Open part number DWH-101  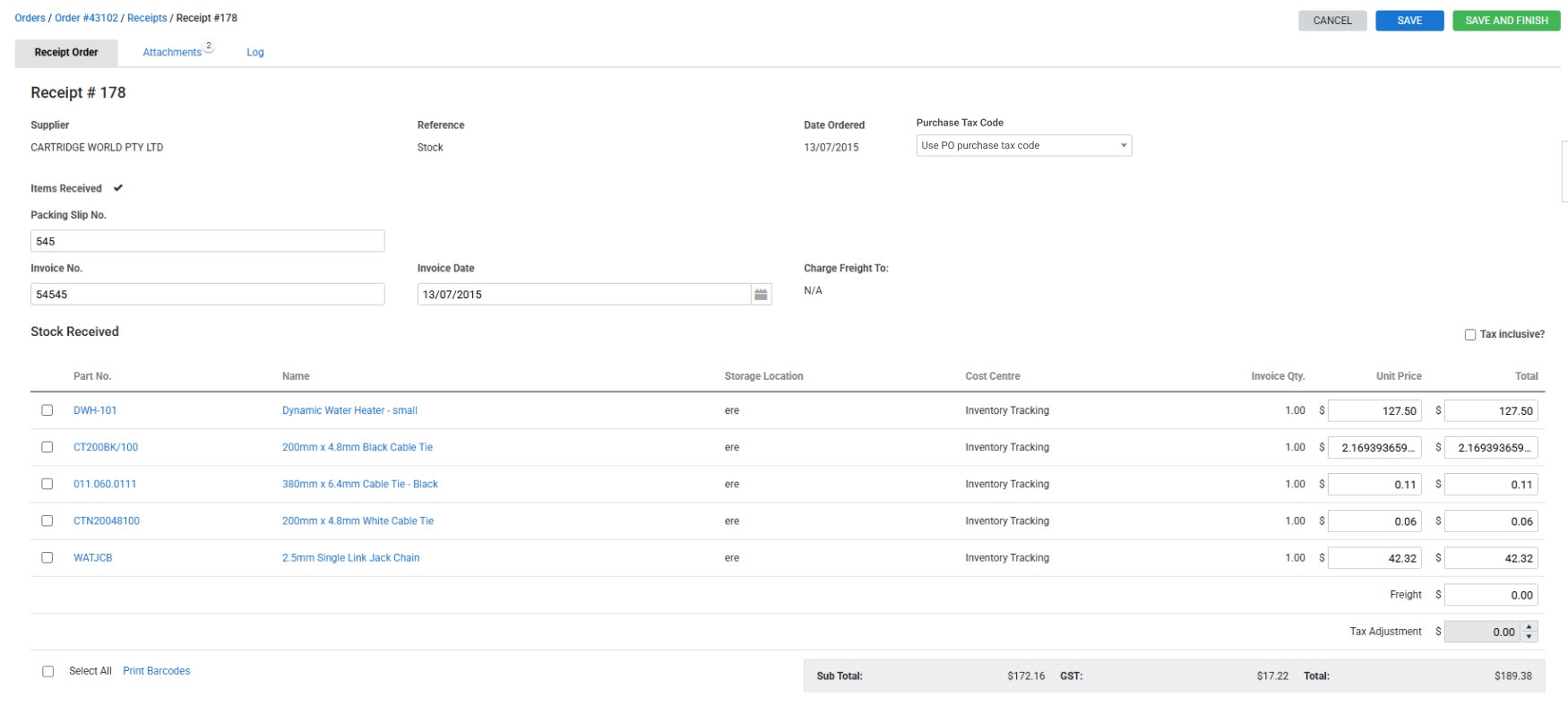pyautogui.click(x=95, y=410)
